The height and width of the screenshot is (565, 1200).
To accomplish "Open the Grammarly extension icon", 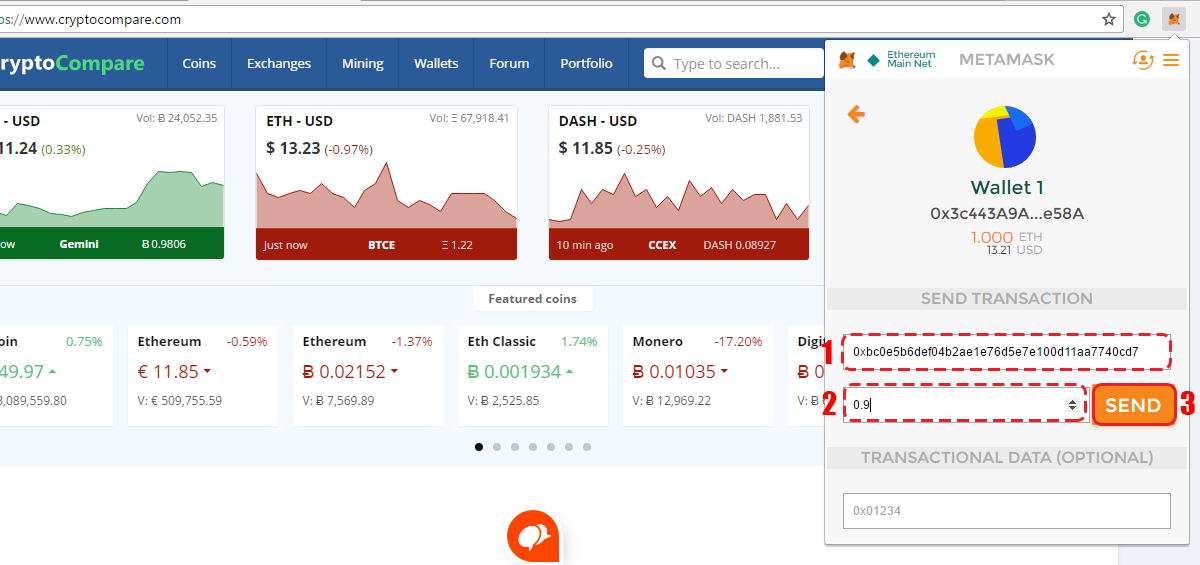I will point(1142,18).
